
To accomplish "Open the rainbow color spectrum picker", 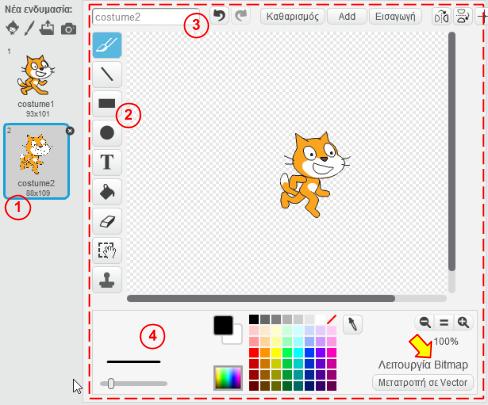I will tap(228, 378).
